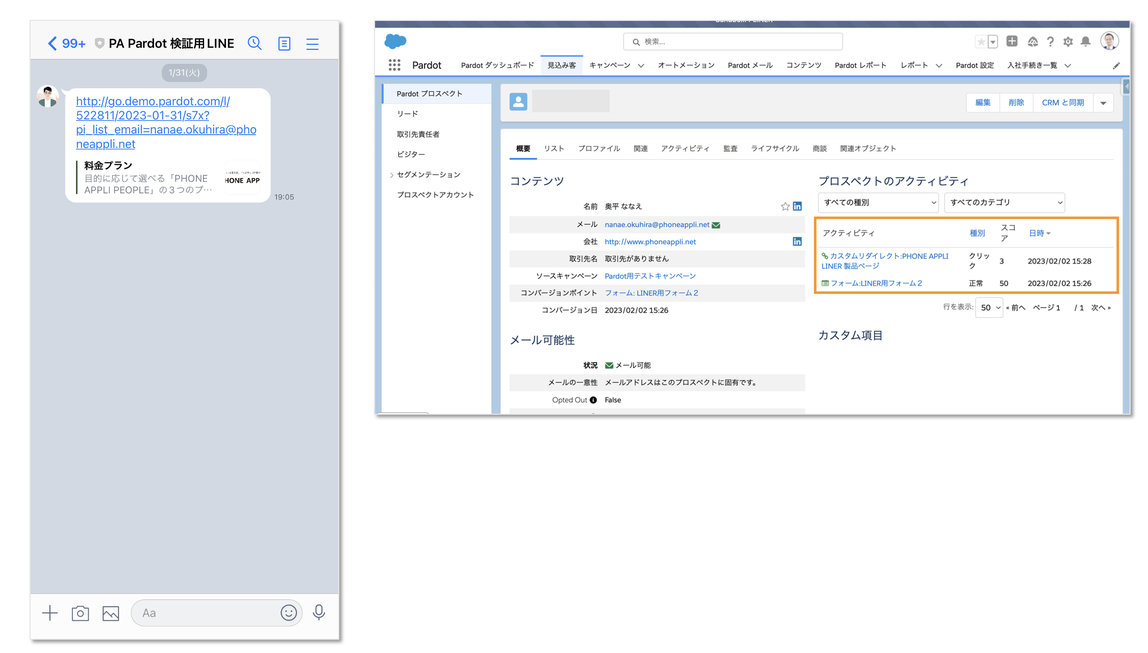The height and width of the screenshot is (653, 1148).
Task: Open Salesforce help question mark
Action: pos(1050,42)
